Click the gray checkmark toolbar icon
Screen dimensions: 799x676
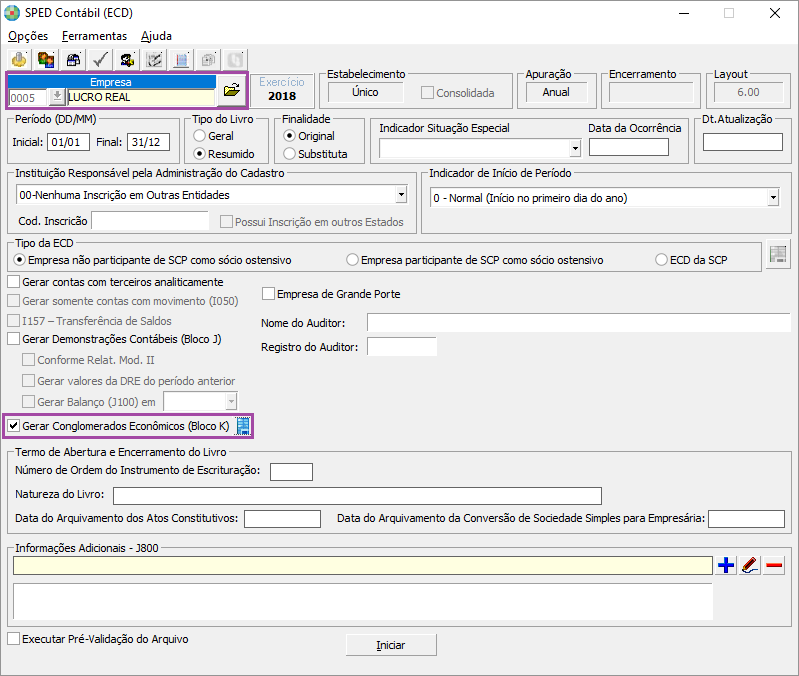100,60
